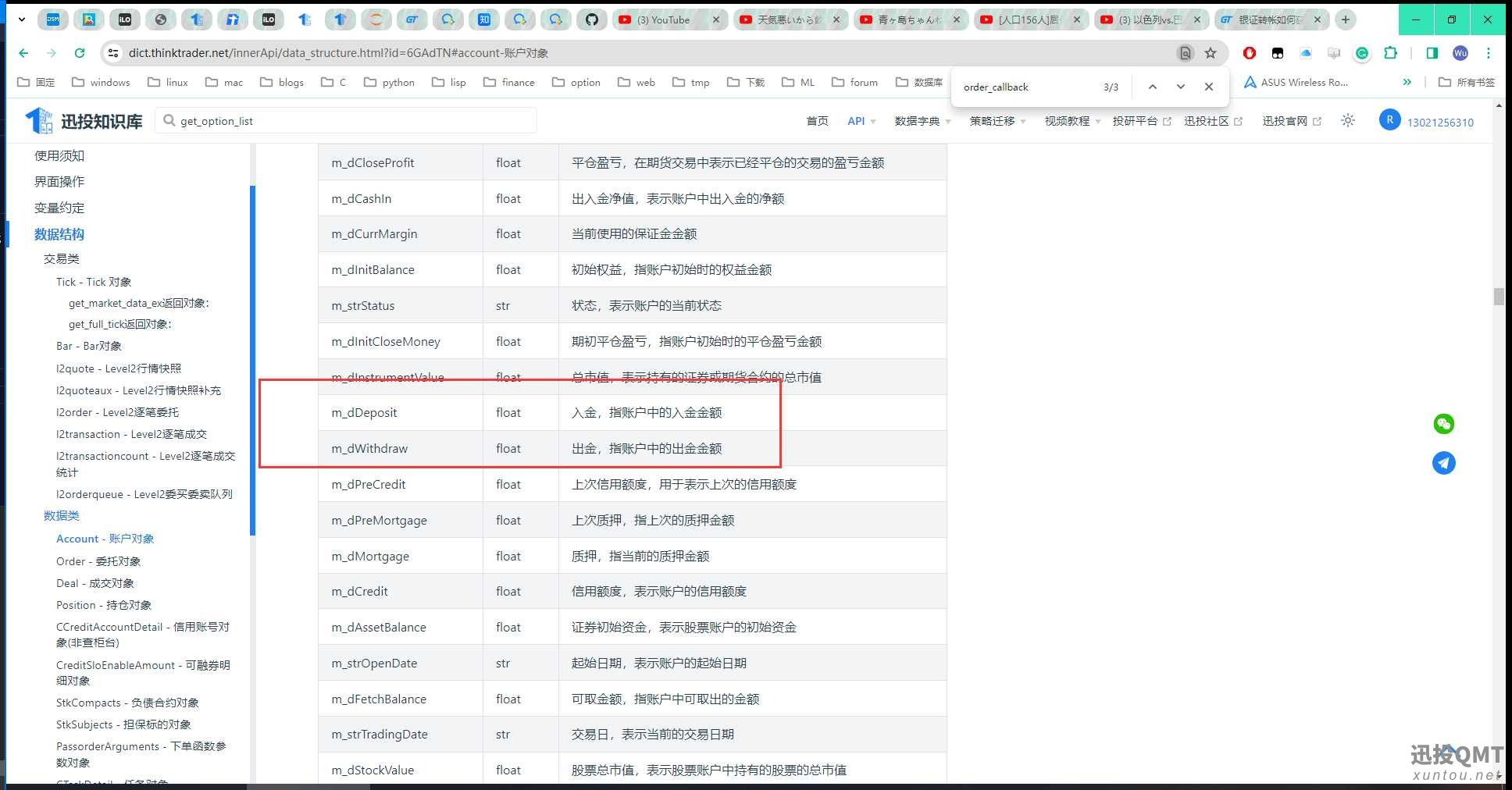Click the m_dDeposit table cell
The height and width of the screenshot is (790, 1512).
[x=400, y=412]
